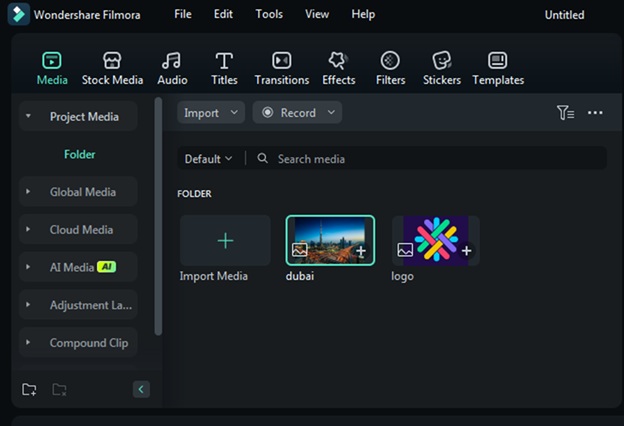Open the Stickers library
Image resolution: width=624 pixels, height=426 pixels.
tap(441, 68)
